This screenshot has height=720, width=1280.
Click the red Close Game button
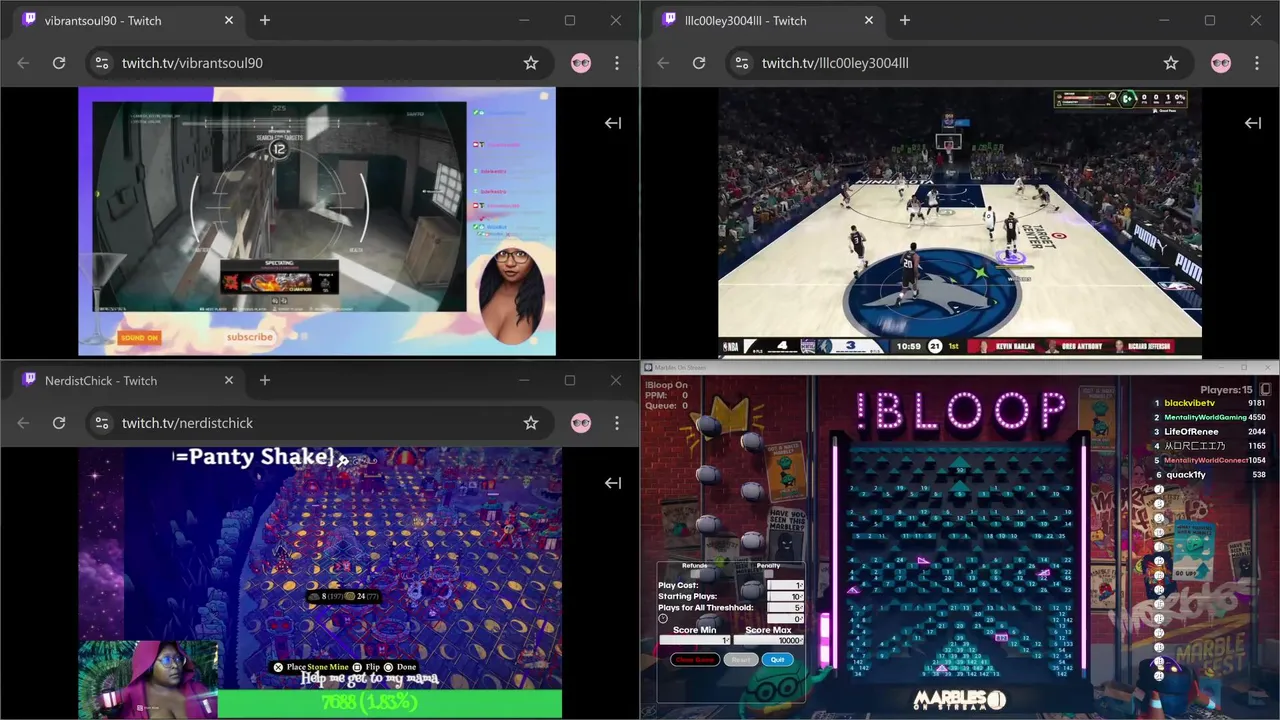pyautogui.click(x=695, y=660)
